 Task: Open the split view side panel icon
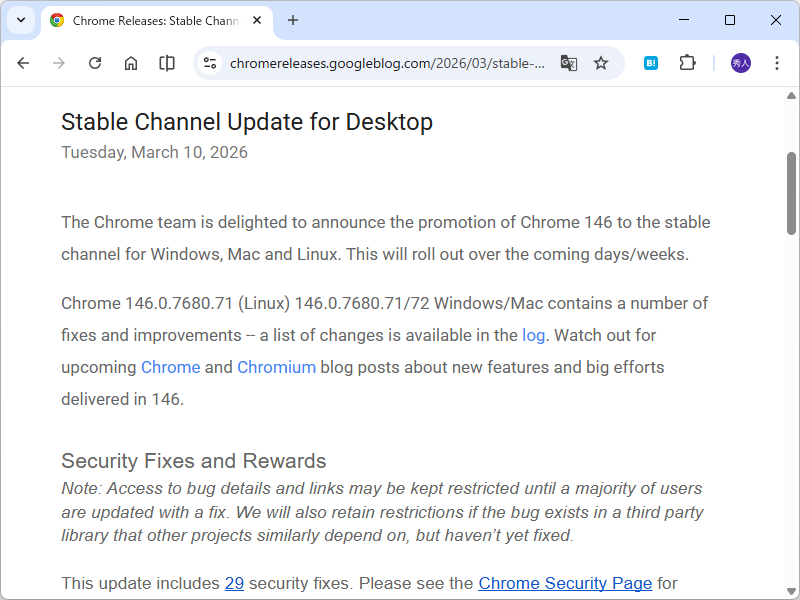[x=167, y=63]
